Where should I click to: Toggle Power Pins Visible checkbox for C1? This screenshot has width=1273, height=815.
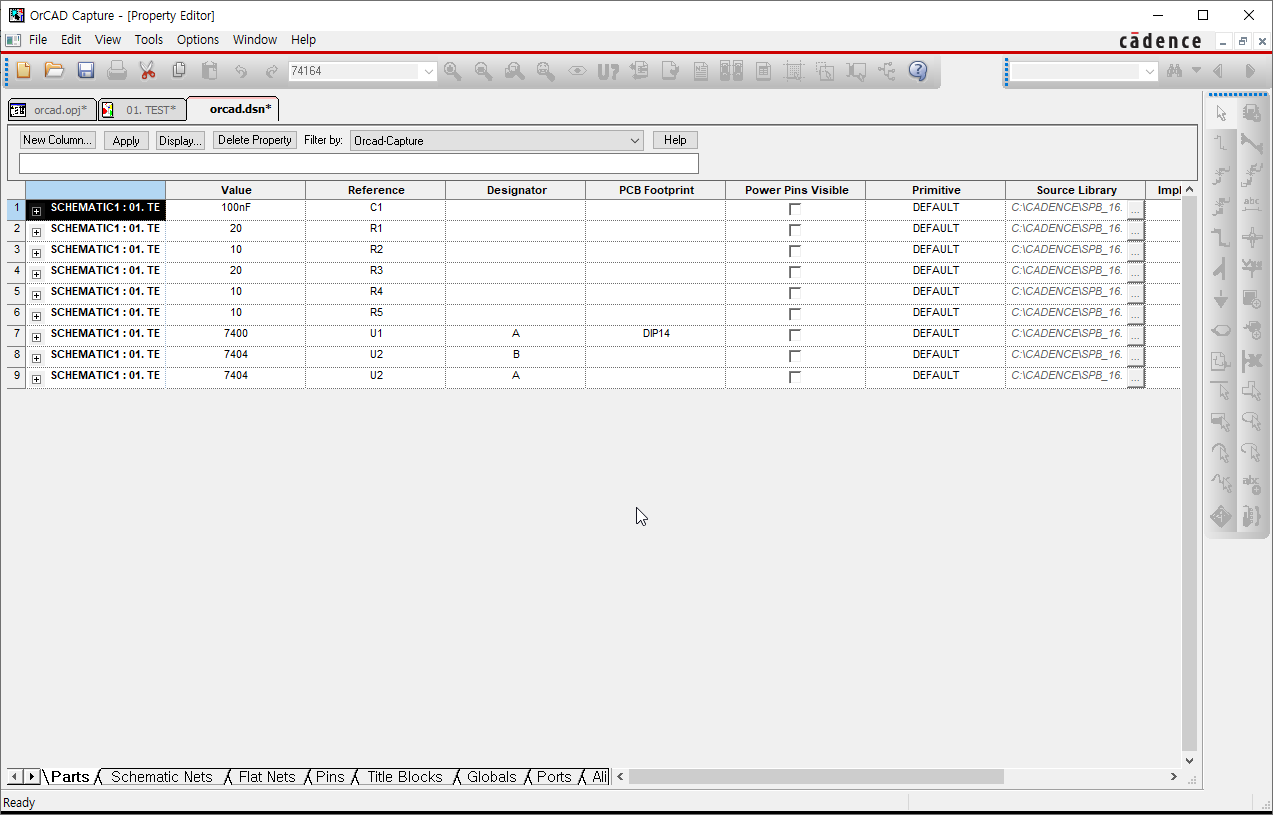pyautogui.click(x=795, y=209)
